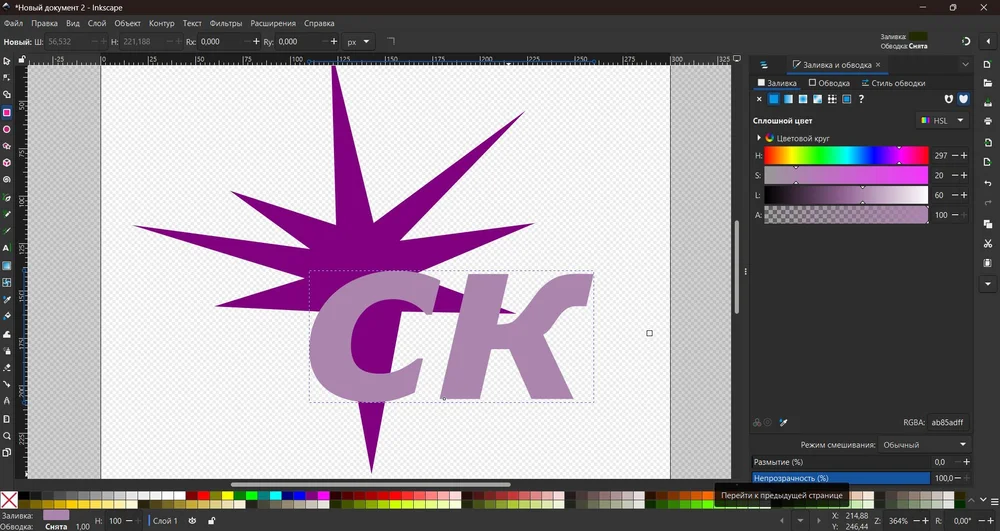Open the HSL color mode dropdown

[943, 120]
